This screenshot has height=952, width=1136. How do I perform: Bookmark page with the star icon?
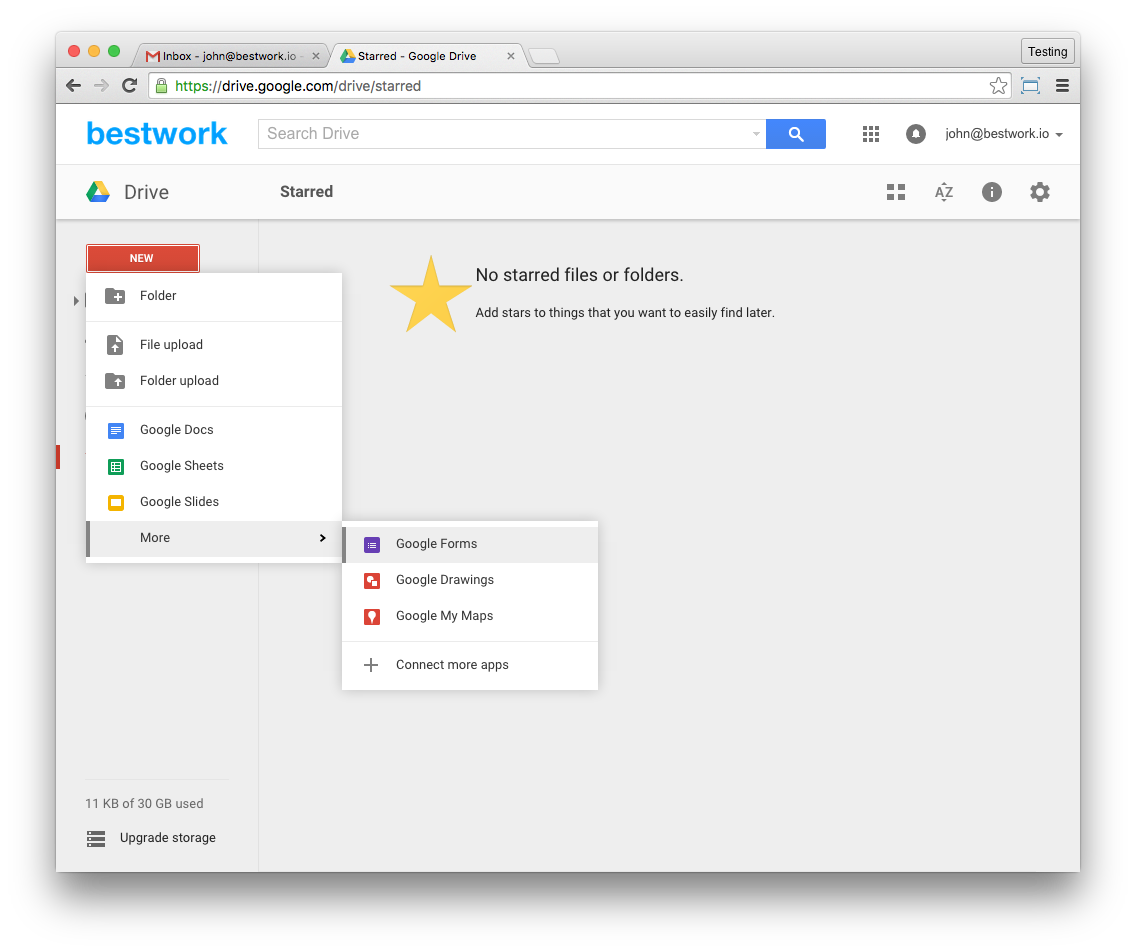[x=998, y=85]
